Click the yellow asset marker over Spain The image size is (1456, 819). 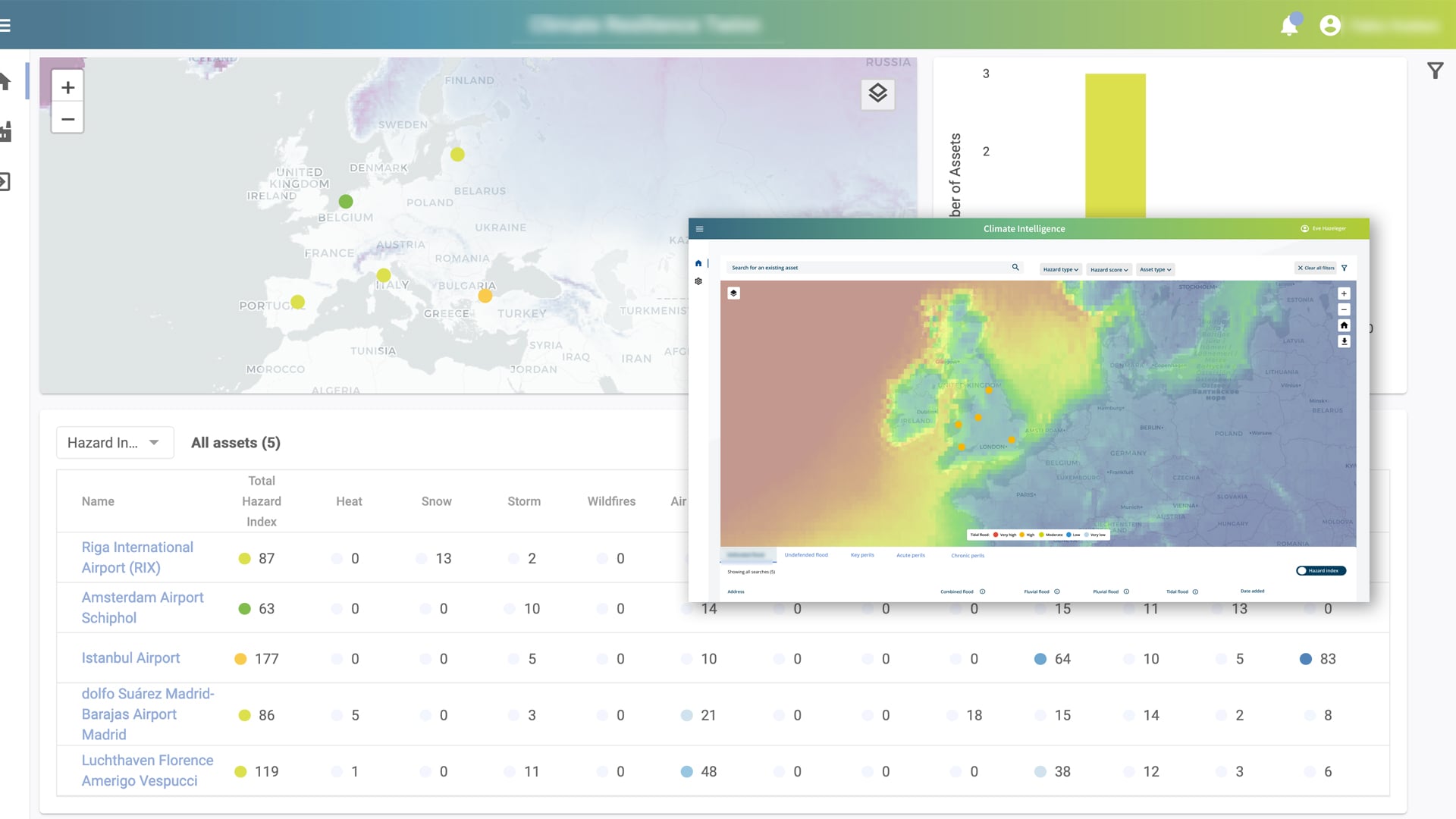(298, 302)
